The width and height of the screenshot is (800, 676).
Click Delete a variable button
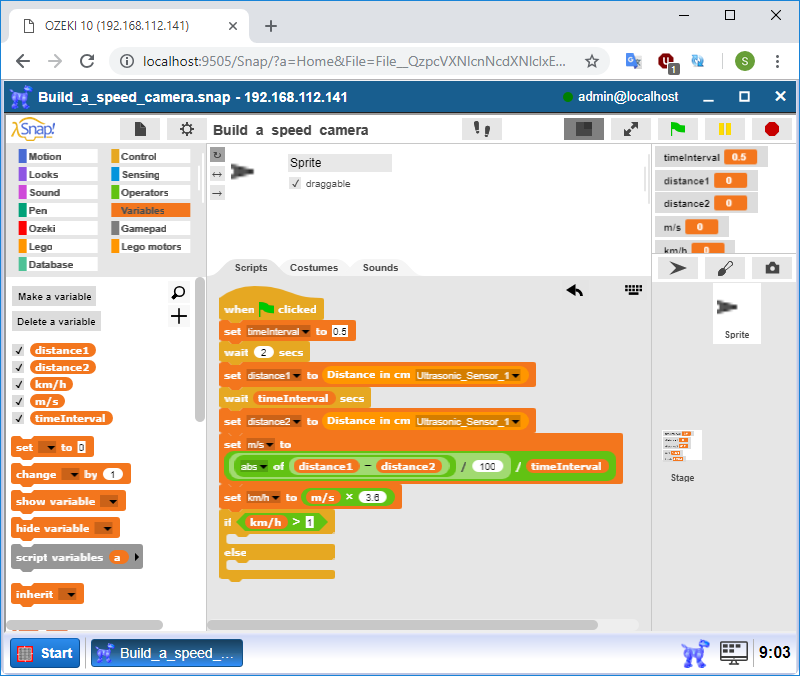click(x=56, y=321)
